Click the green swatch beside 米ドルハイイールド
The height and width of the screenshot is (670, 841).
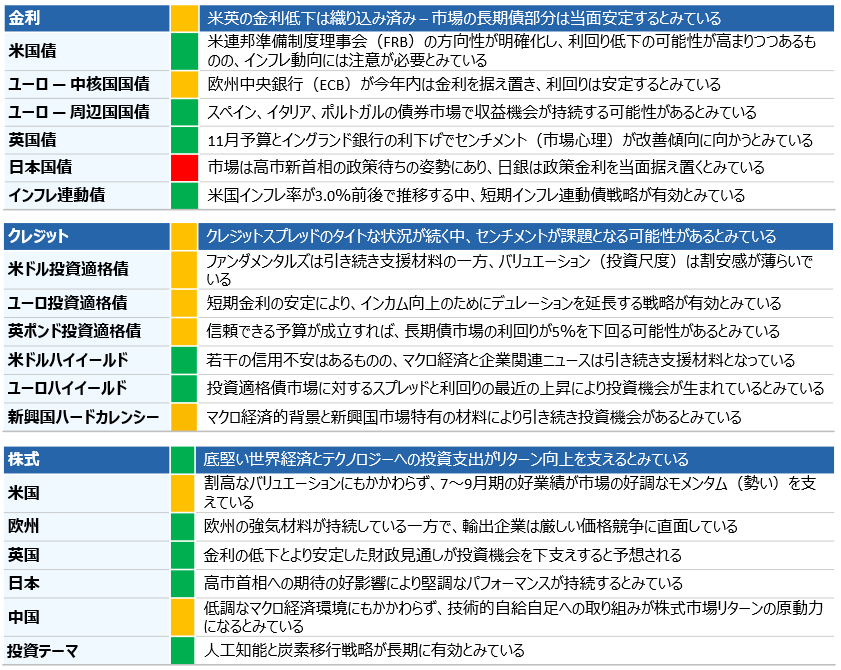click(185, 359)
